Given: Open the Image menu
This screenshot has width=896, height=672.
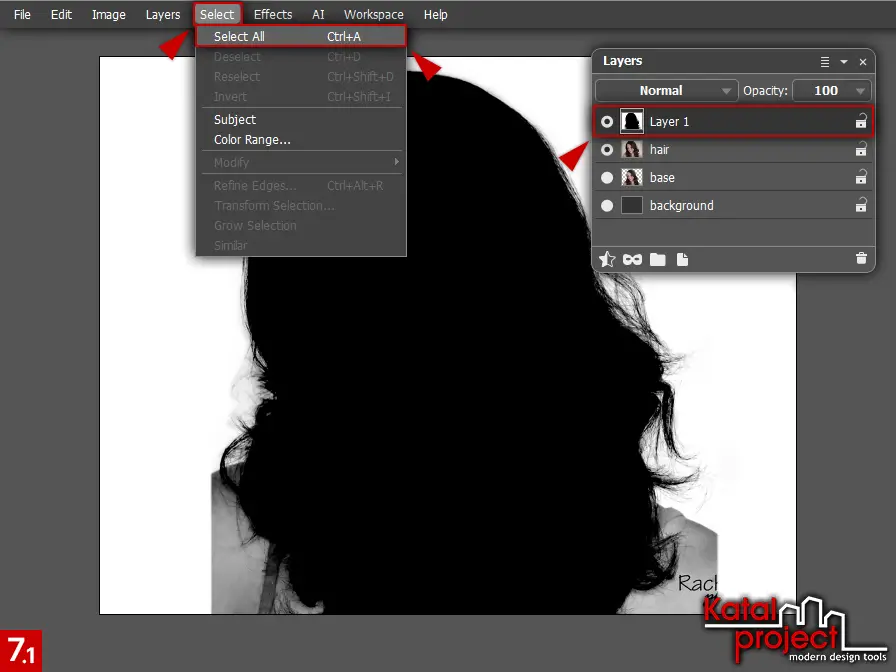Looking at the screenshot, I should pyautogui.click(x=108, y=14).
